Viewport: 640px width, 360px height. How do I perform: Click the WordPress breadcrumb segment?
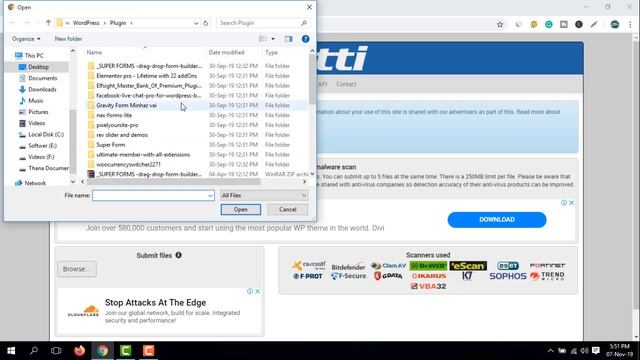(86, 23)
